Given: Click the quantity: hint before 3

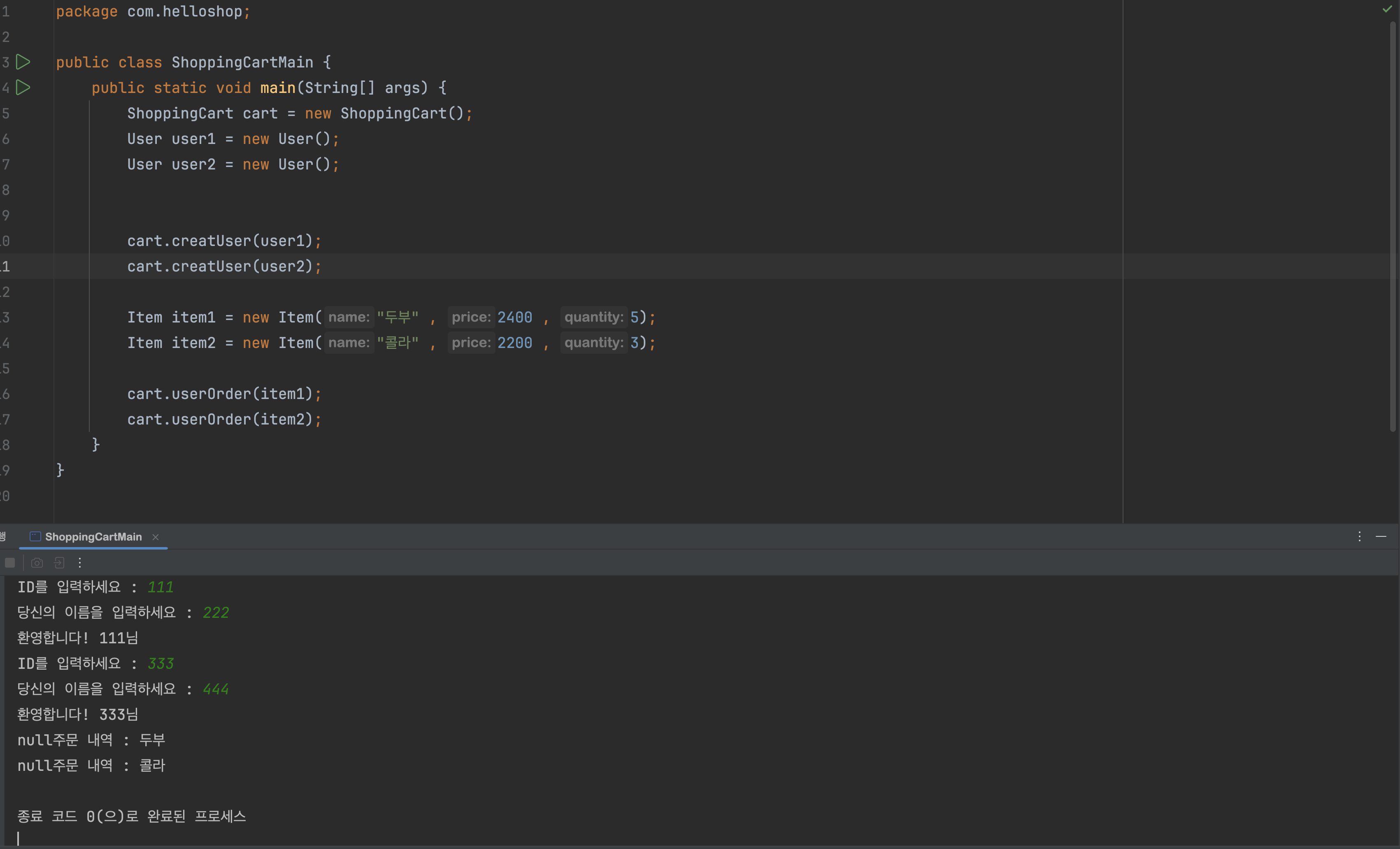Looking at the screenshot, I should coord(594,343).
